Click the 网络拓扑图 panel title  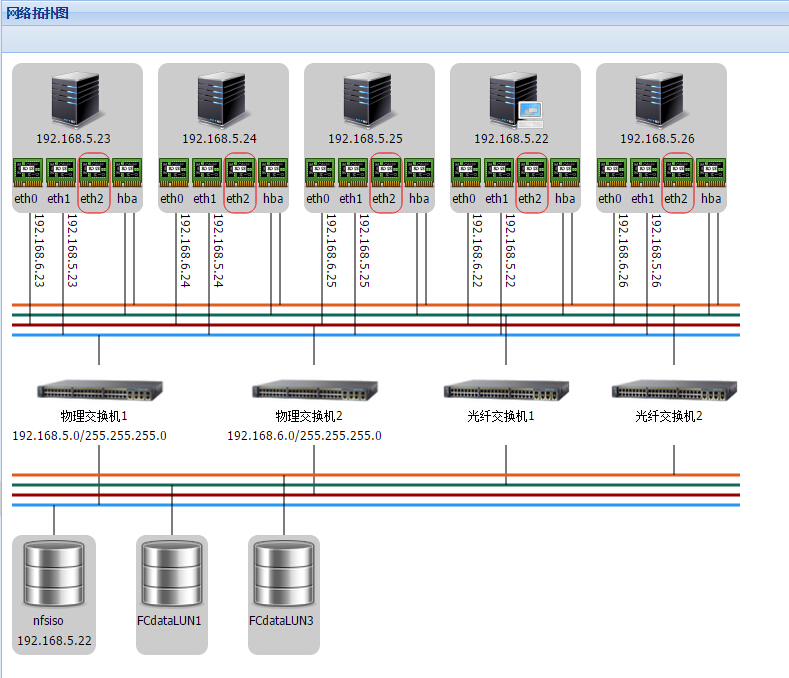coord(38,13)
